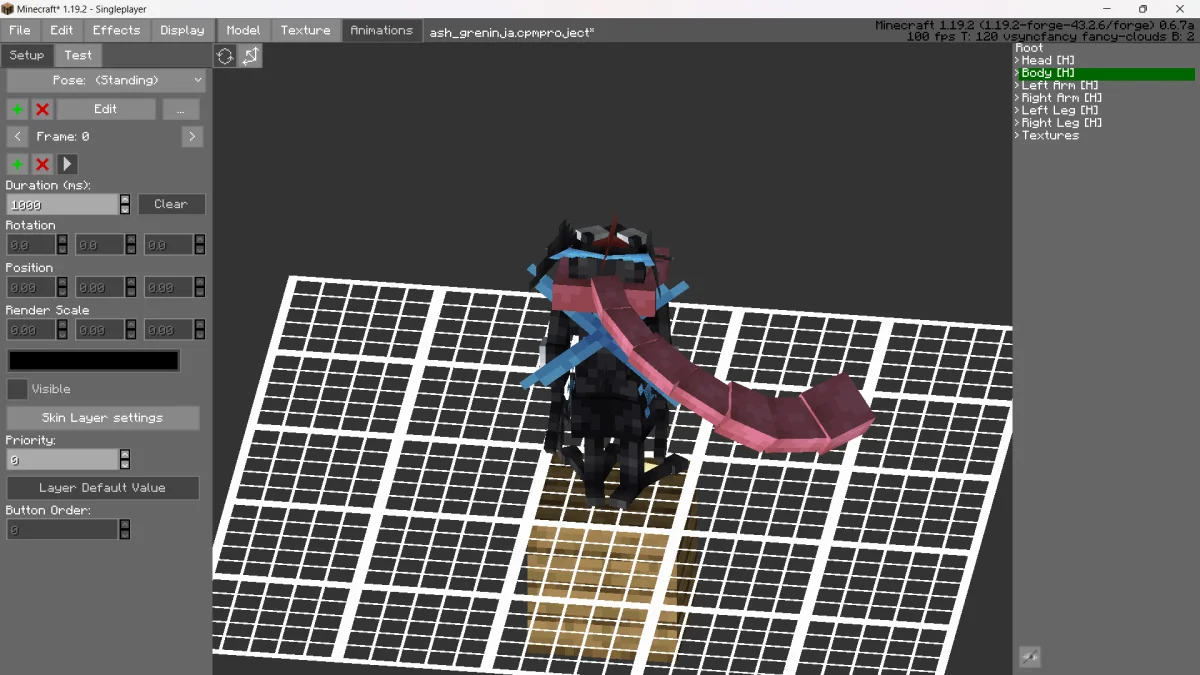The image size is (1200, 675).
Task: Toggle the Visible checkbox
Action: pos(17,389)
